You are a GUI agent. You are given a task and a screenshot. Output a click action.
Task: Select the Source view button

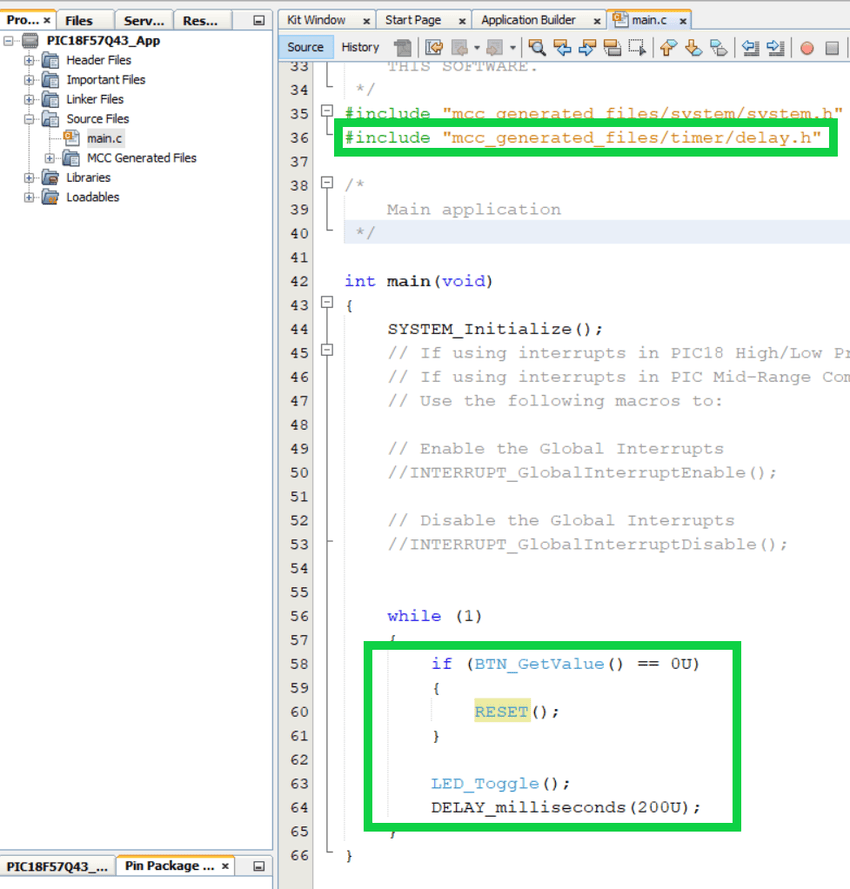coord(305,47)
